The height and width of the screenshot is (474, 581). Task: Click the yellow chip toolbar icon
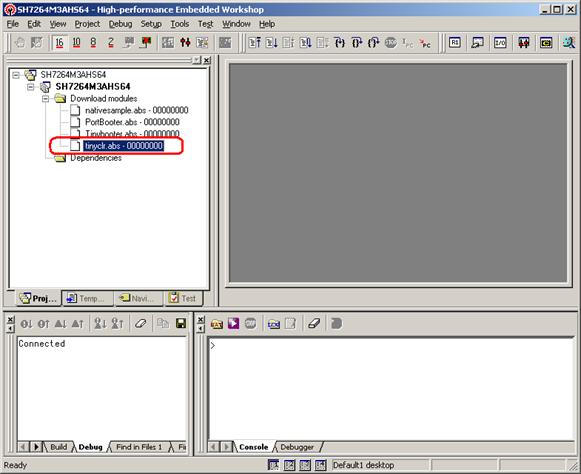tap(546, 43)
